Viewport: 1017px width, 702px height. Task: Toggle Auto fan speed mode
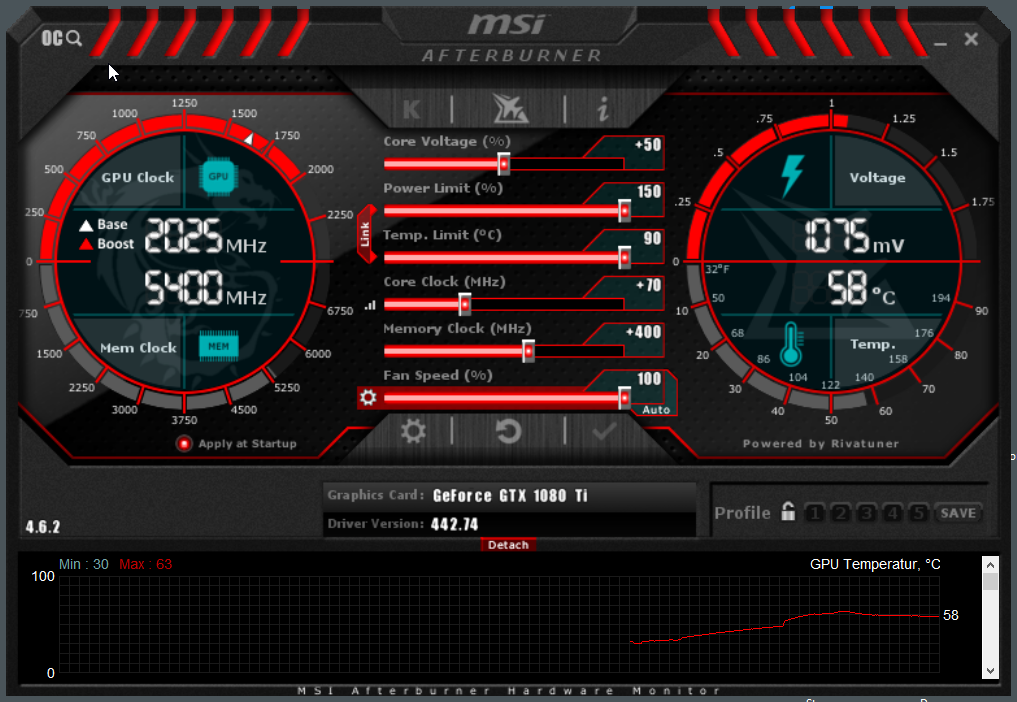click(x=656, y=411)
